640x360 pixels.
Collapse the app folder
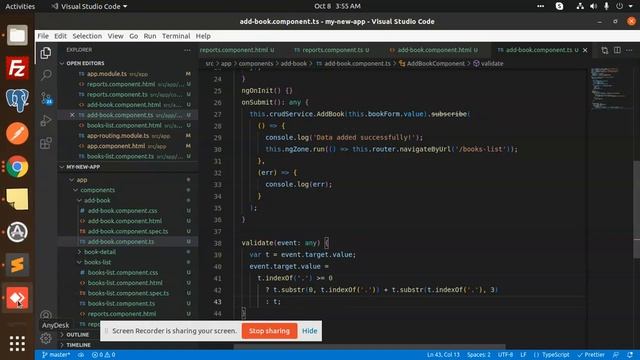(82, 180)
